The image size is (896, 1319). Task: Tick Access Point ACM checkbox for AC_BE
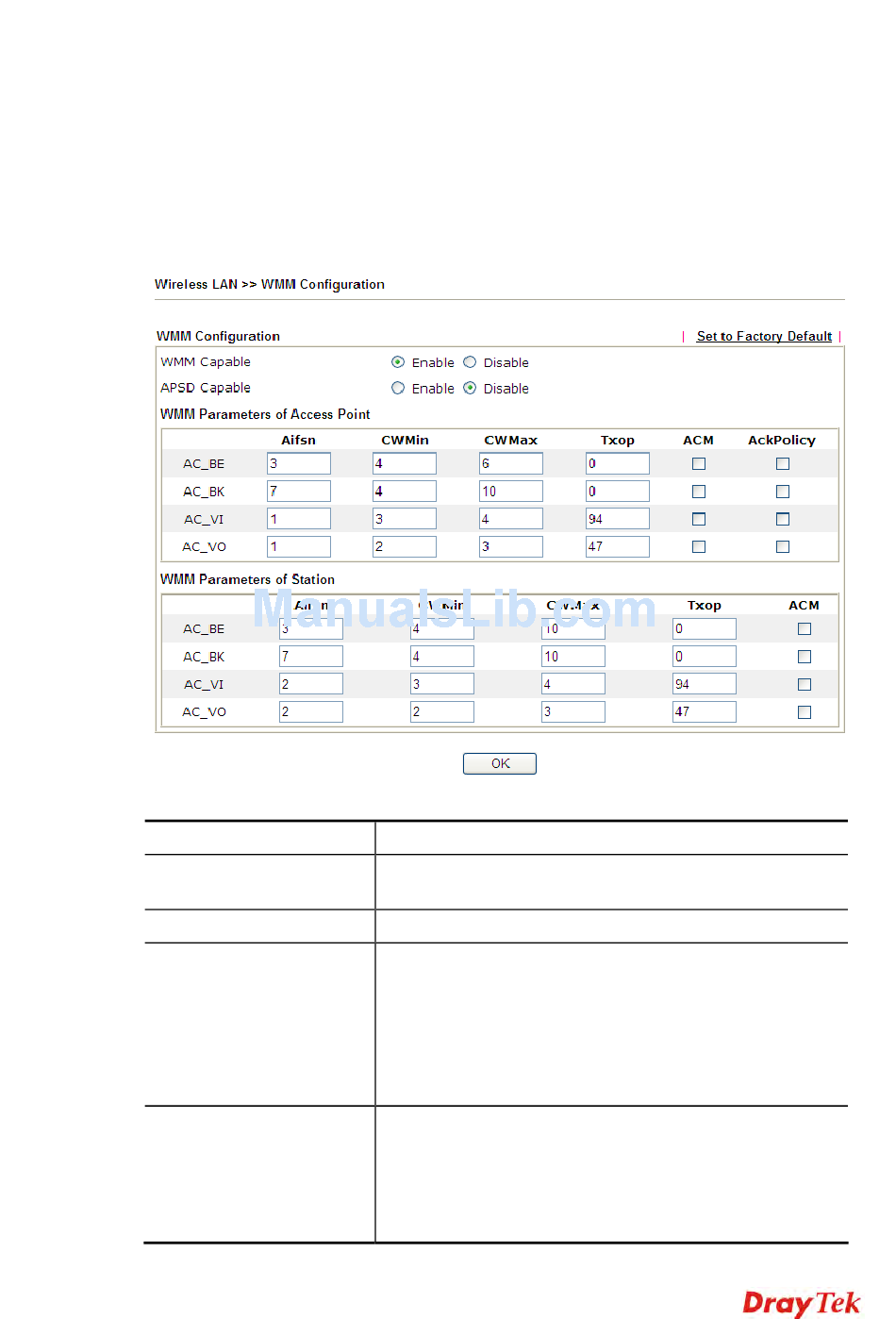(699, 463)
